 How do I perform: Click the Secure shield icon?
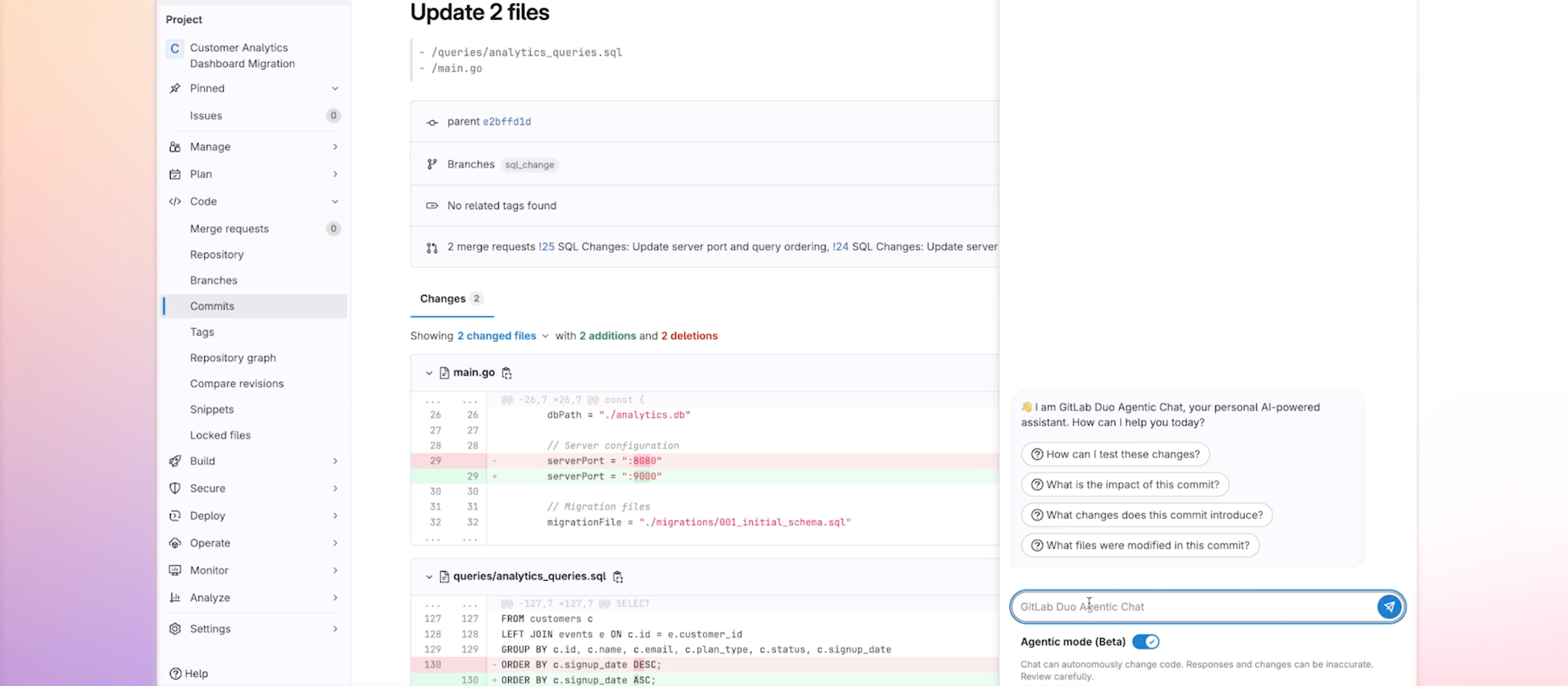pos(175,488)
